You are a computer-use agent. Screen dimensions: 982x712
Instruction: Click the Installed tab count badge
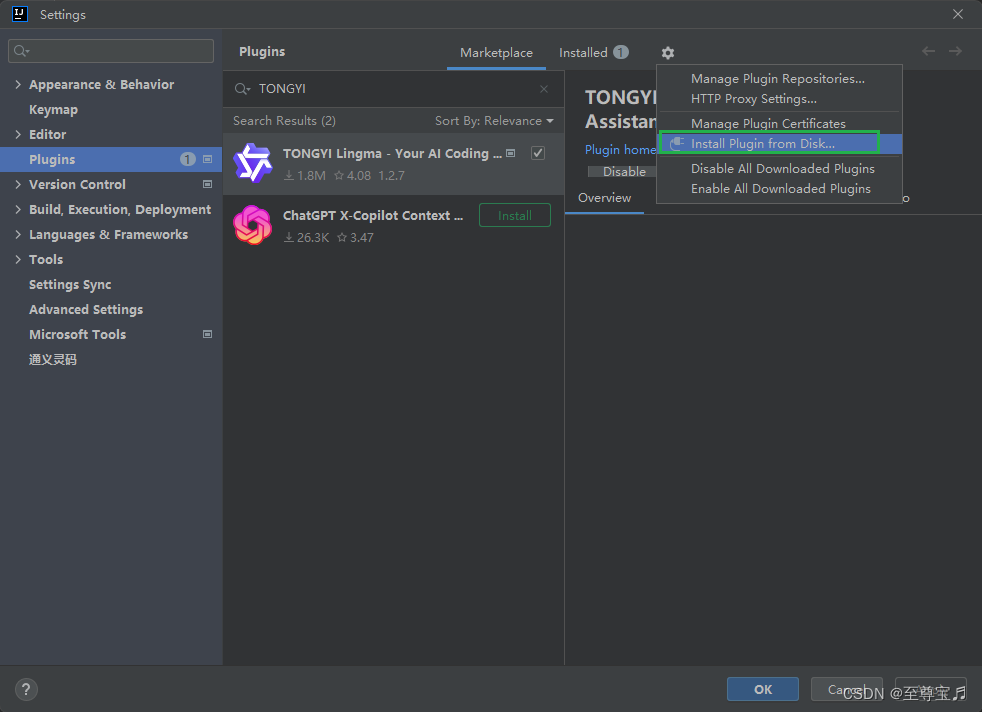click(x=621, y=52)
